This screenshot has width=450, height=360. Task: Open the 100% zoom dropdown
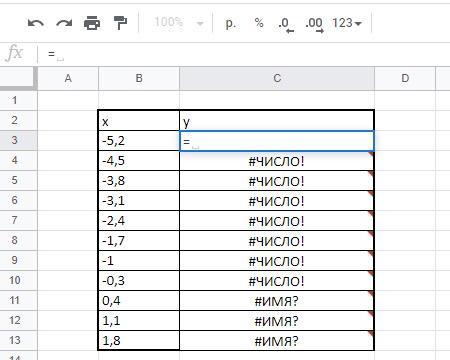[x=179, y=23]
